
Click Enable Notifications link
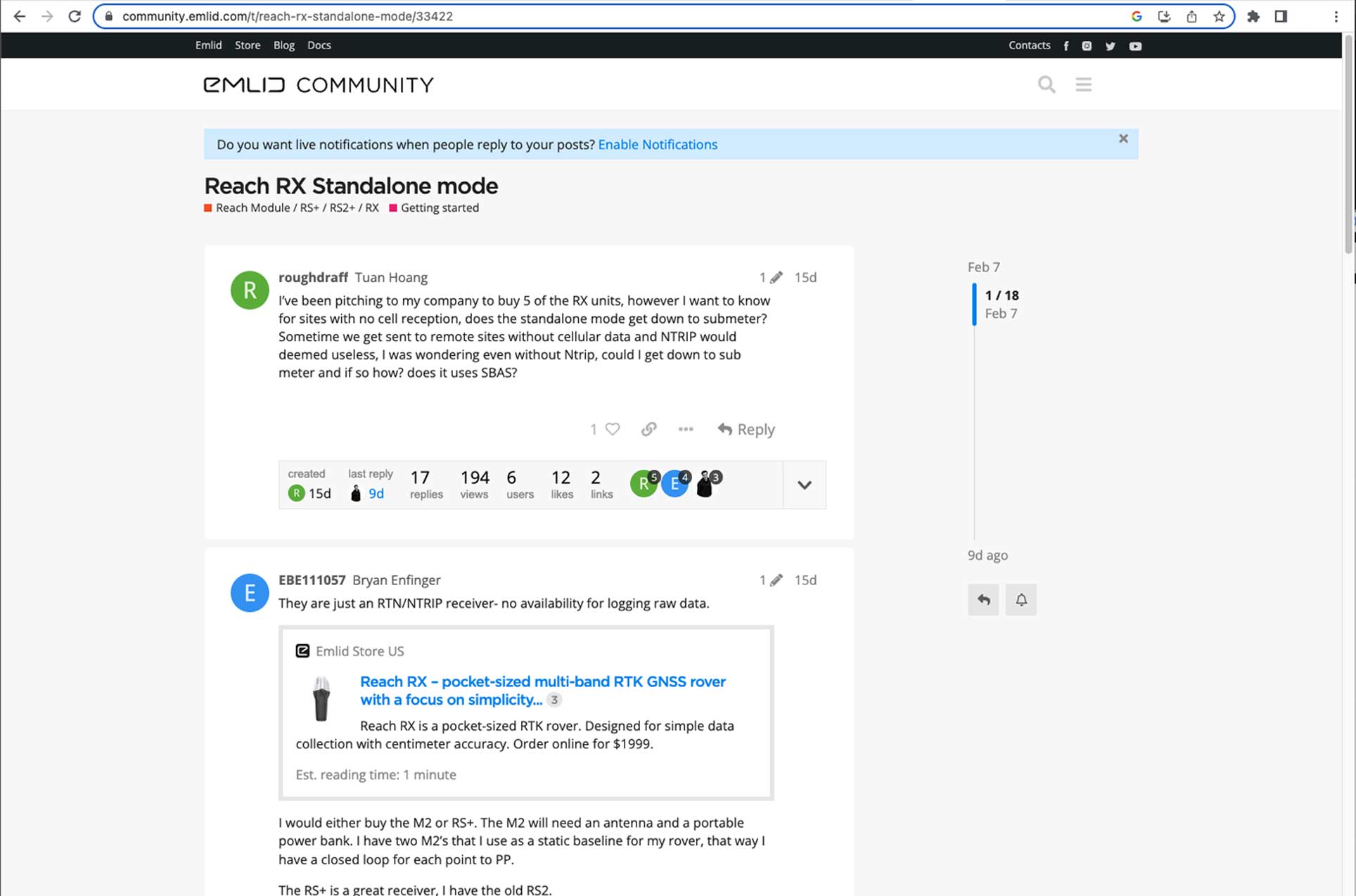pos(658,144)
